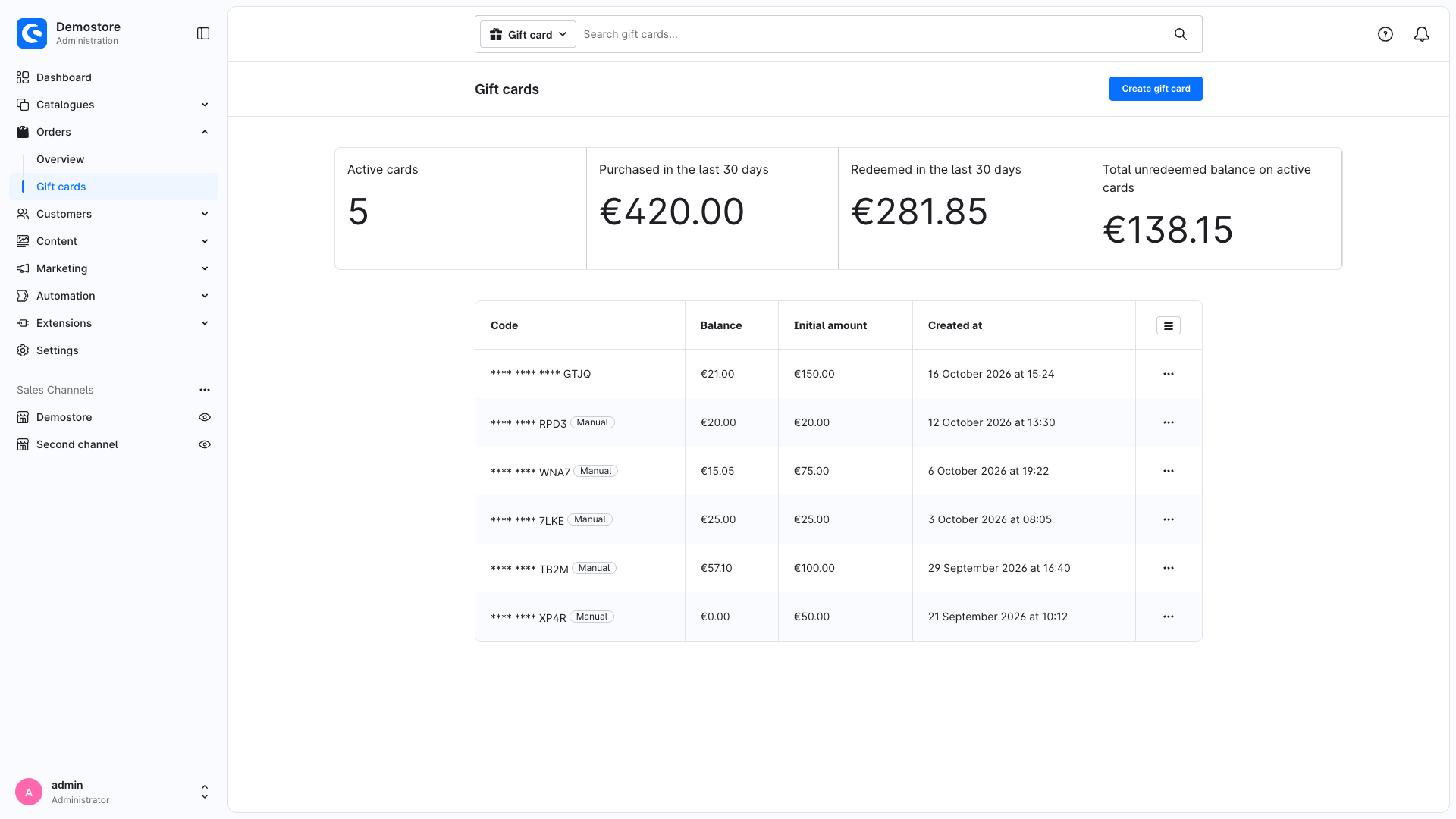Toggle Second channel visibility eye
Viewport: 1456px width, 819px height.
tap(205, 444)
